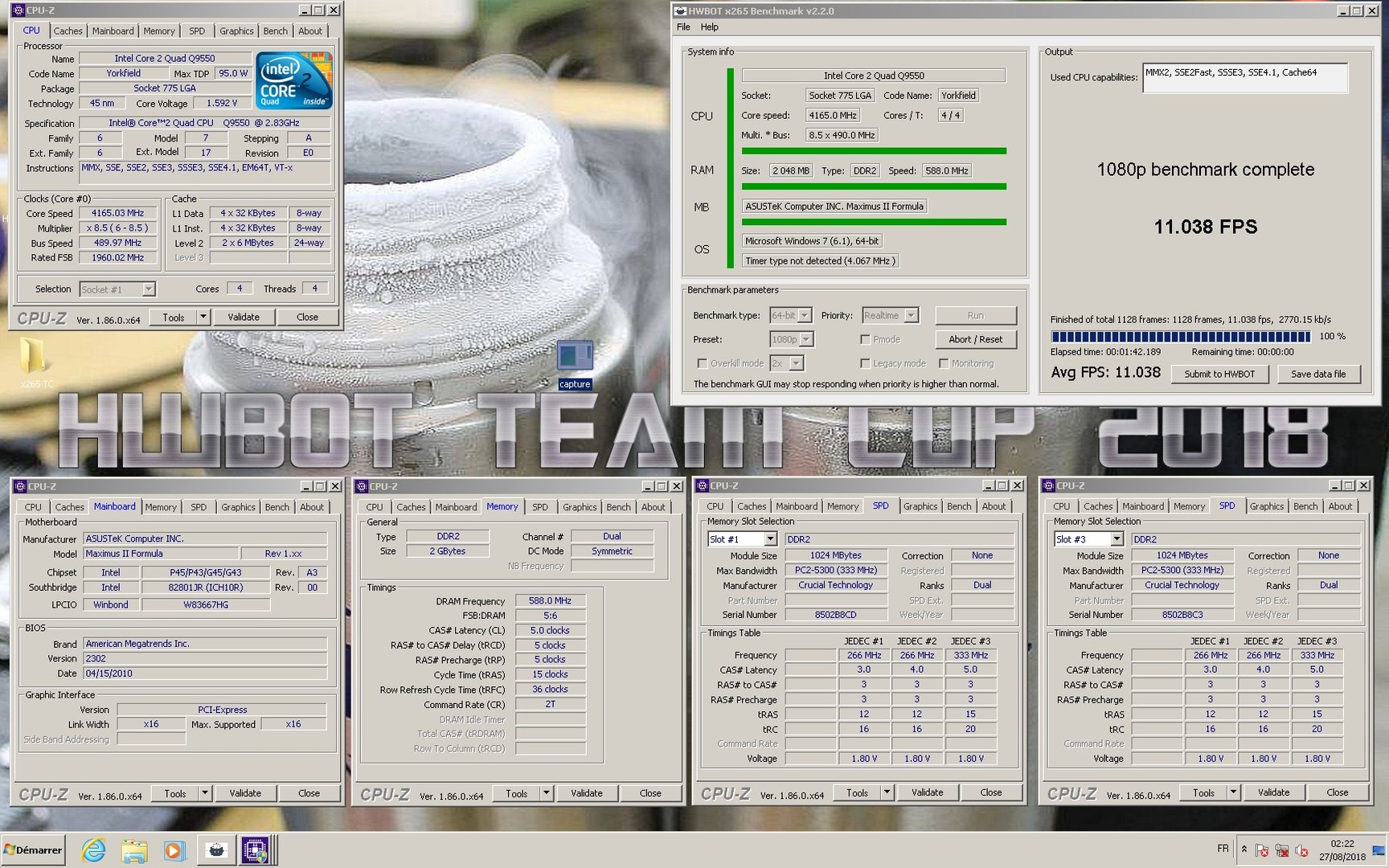Click the volume speaker tray icon
Image resolution: width=1389 pixels, height=868 pixels.
[x=1301, y=850]
